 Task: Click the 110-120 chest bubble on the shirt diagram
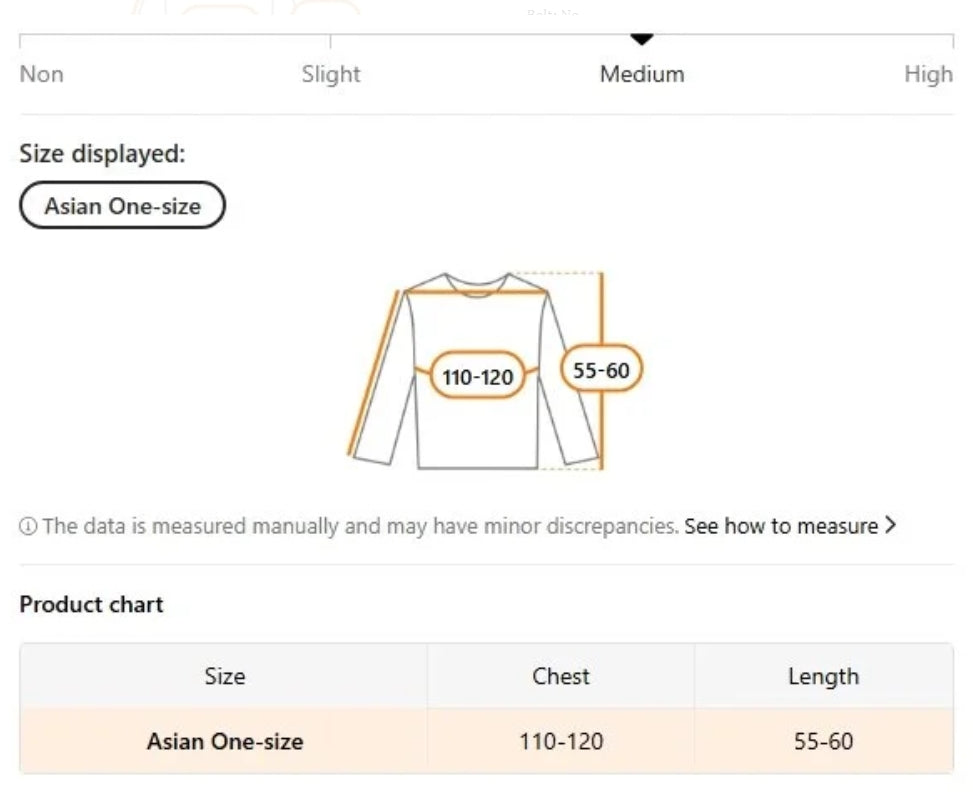point(478,376)
